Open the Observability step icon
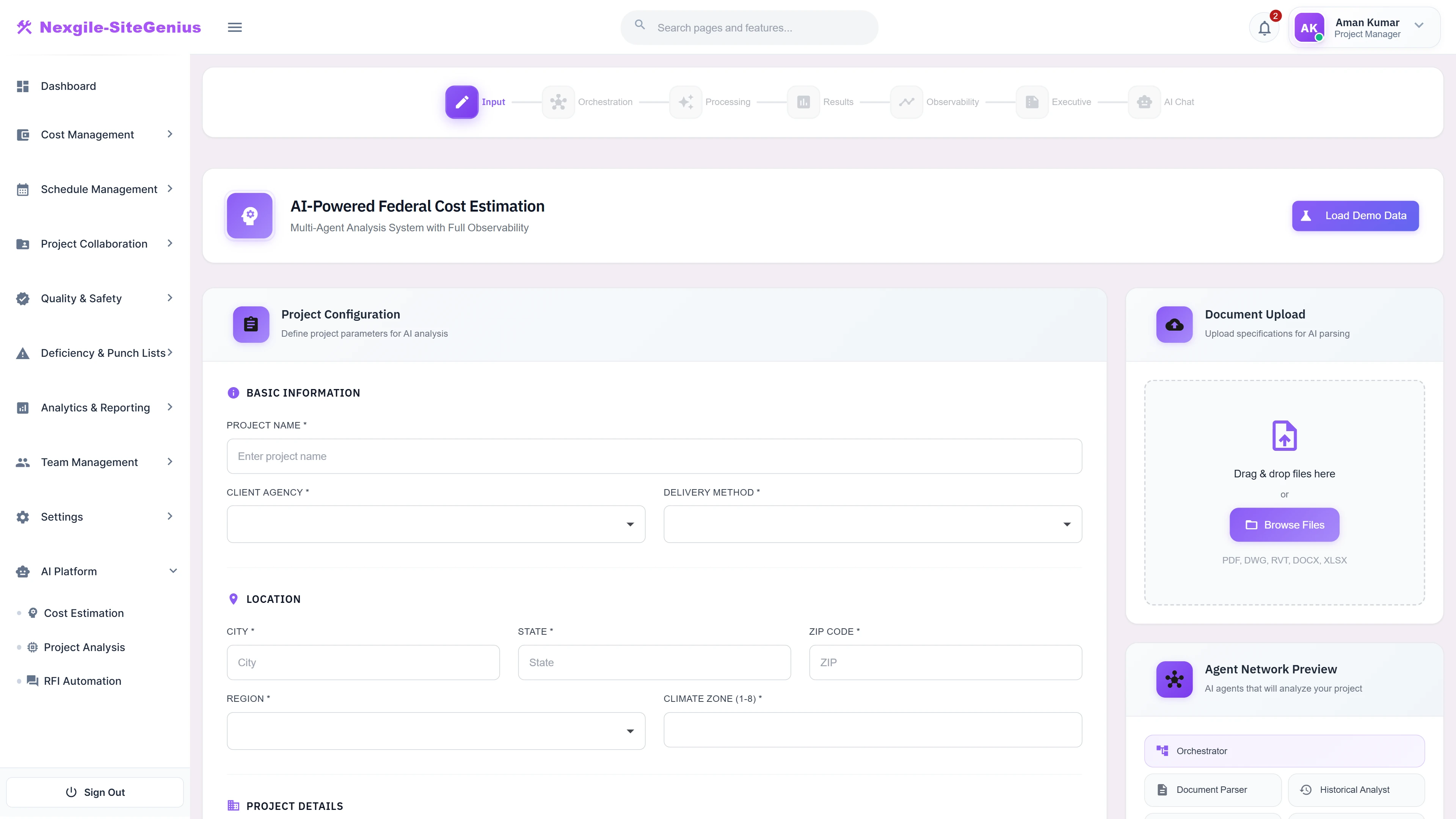Viewport: 1456px width, 819px height. tap(906, 102)
